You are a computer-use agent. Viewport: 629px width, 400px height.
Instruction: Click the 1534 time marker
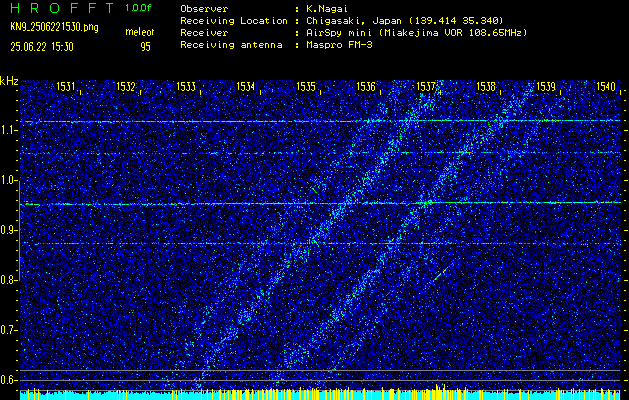pyautogui.click(x=246, y=86)
